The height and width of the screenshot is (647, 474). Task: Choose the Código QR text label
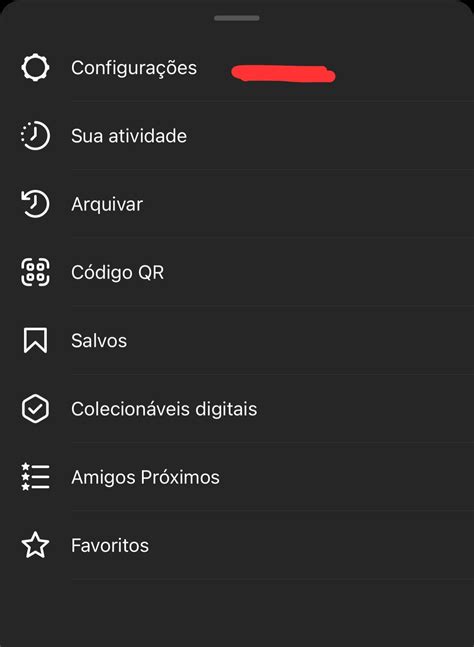coord(118,272)
